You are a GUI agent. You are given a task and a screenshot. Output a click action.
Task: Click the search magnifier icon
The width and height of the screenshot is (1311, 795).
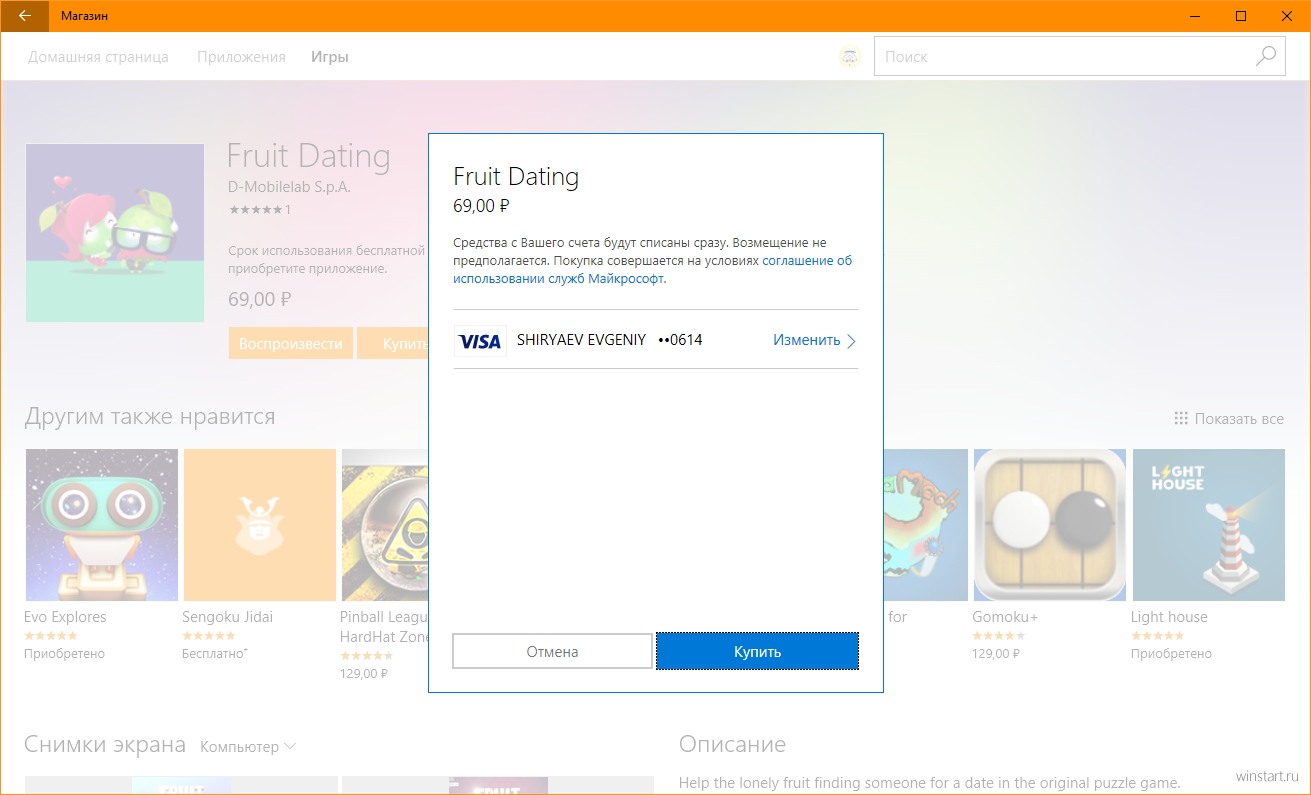pos(1266,57)
